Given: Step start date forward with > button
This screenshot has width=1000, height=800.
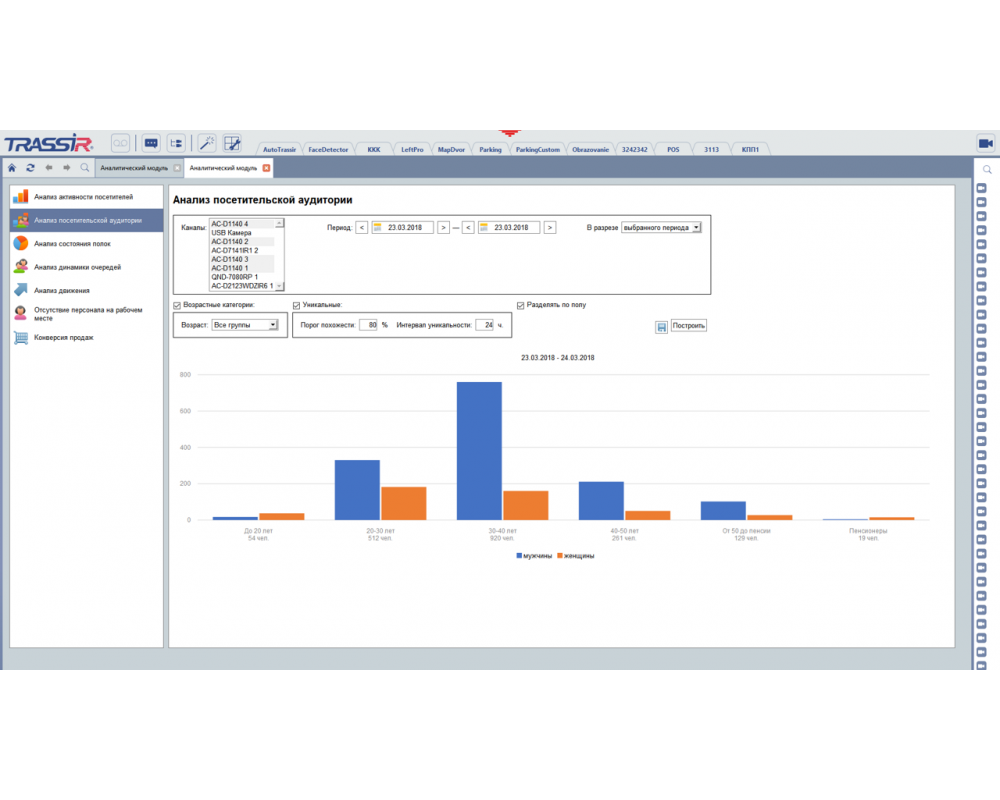Looking at the screenshot, I should point(443,228).
